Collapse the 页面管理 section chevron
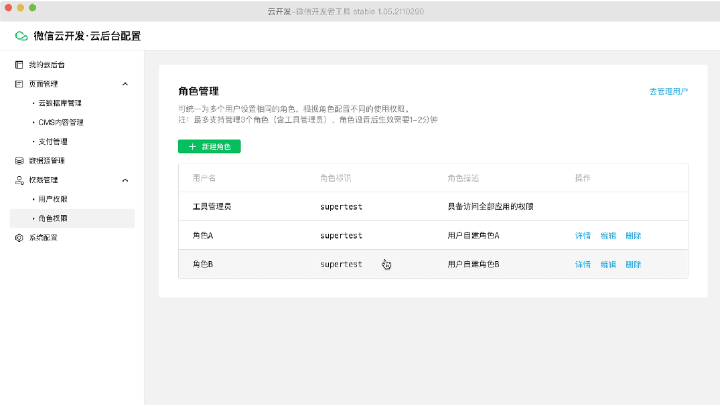Viewport: 720px width, 406px height. (x=125, y=84)
